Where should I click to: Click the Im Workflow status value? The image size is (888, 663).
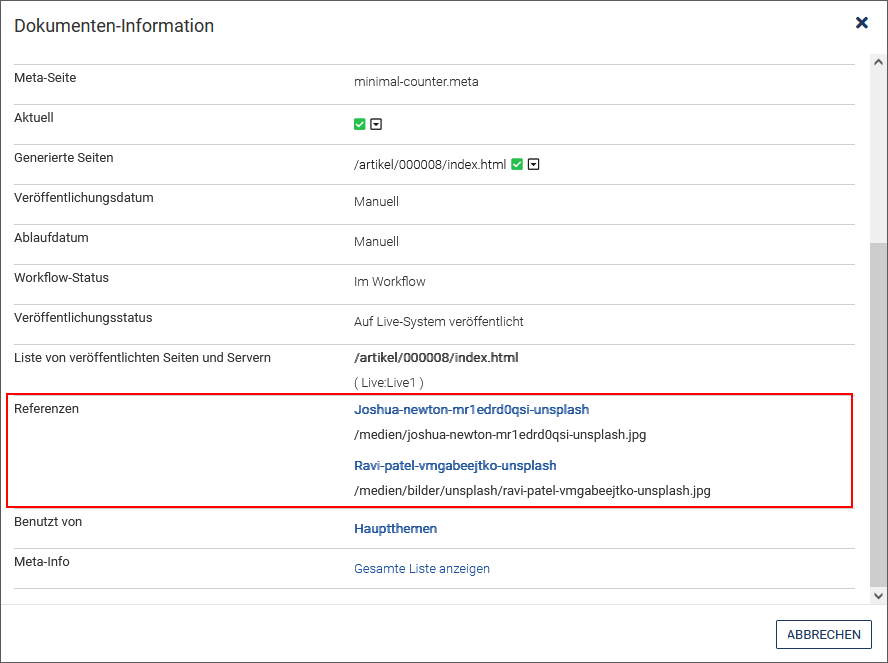pos(390,281)
